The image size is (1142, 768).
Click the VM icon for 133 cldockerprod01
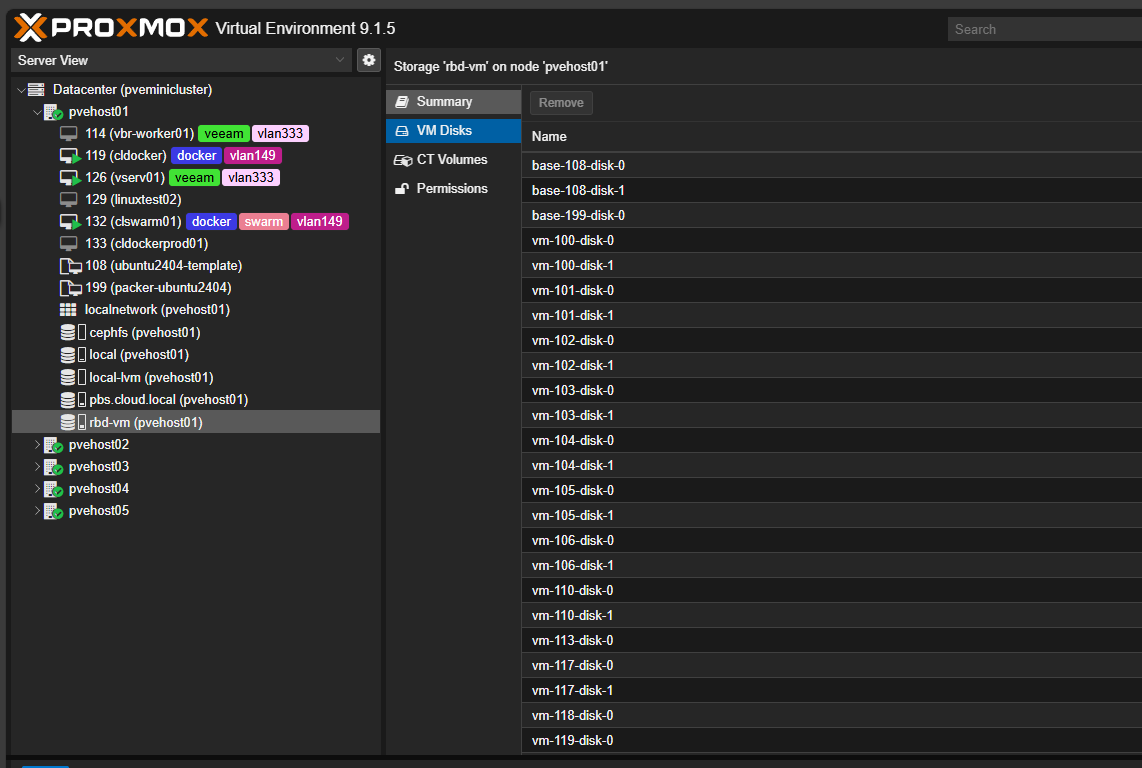click(x=68, y=243)
